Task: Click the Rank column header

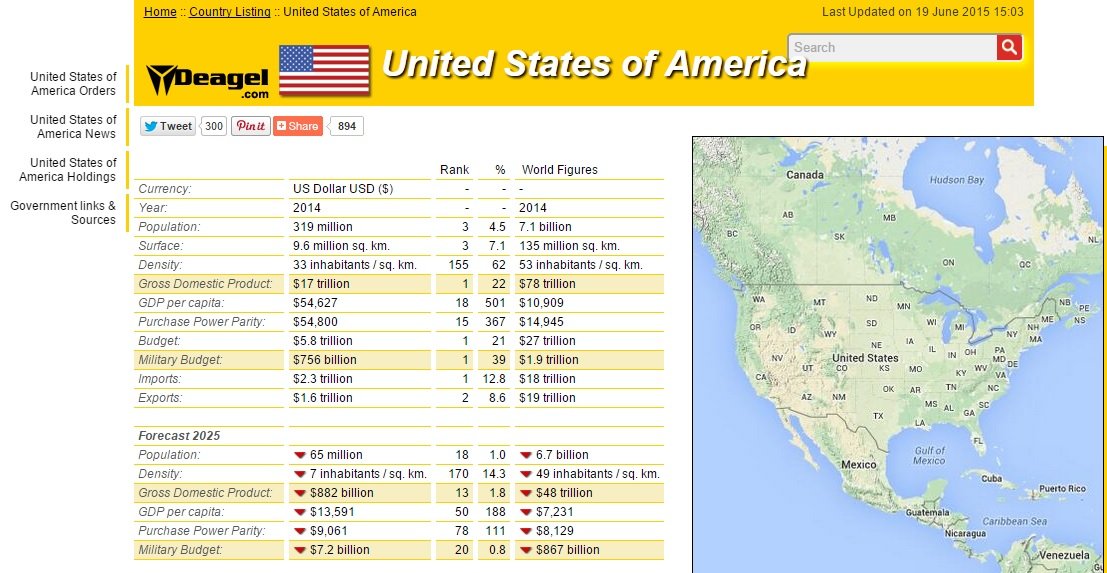Action: 455,170
